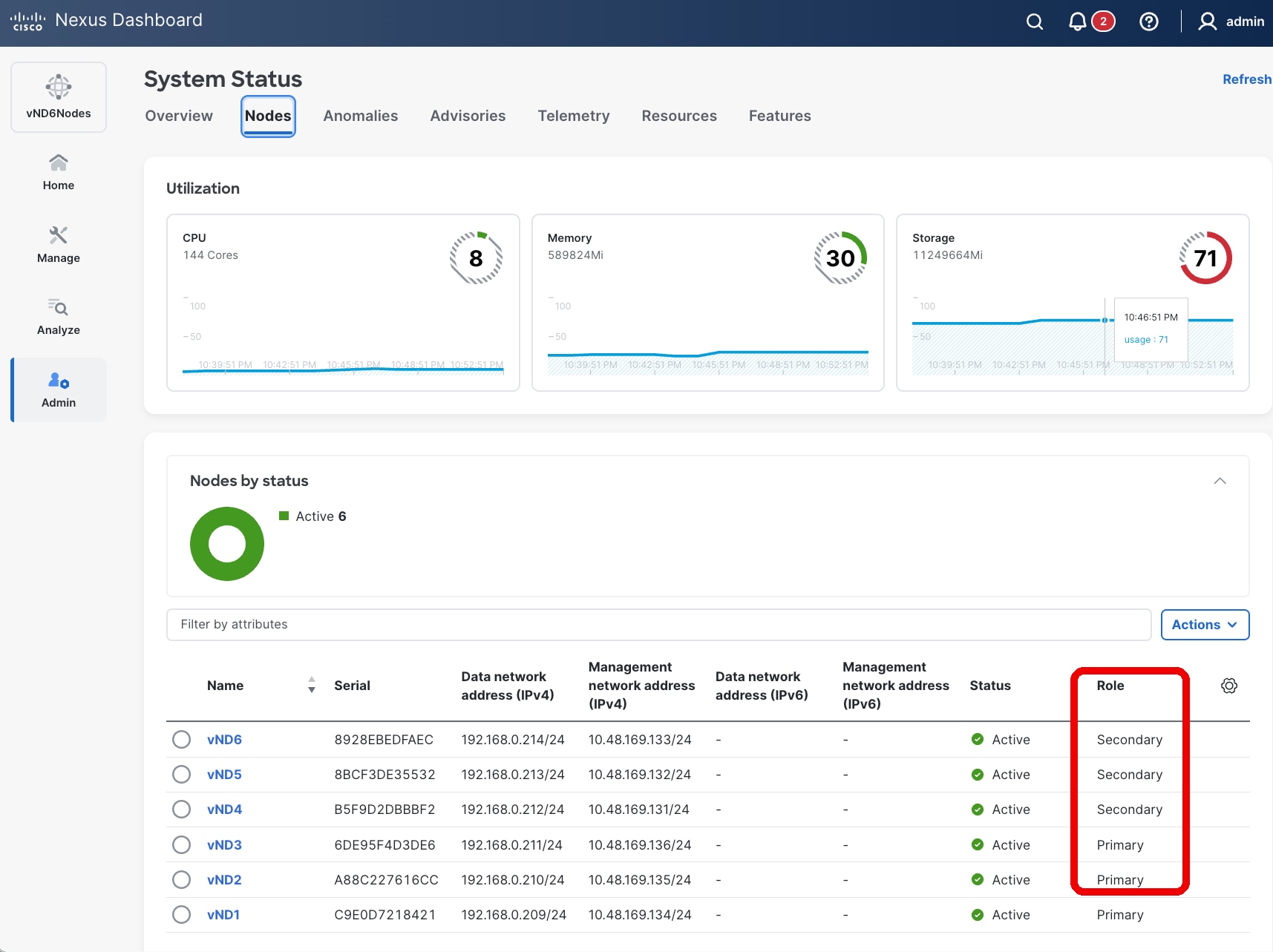Click the 192.168.0.213/24 data address
Screen dimensions: 1273x952
(x=513, y=775)
